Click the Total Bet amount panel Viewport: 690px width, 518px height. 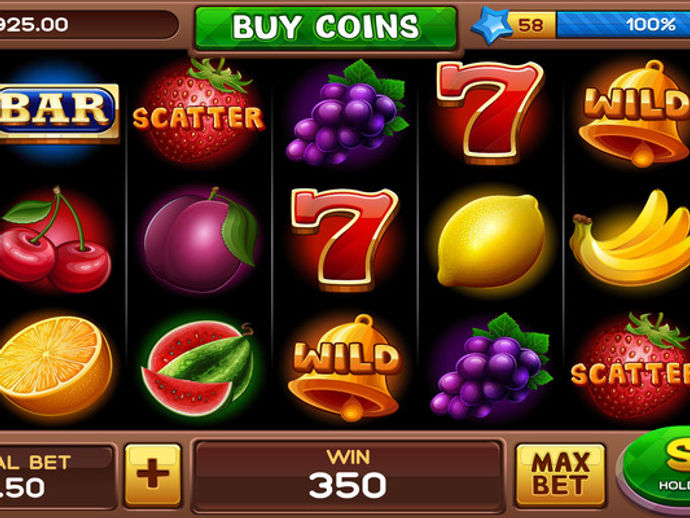[x=57, y=476]
